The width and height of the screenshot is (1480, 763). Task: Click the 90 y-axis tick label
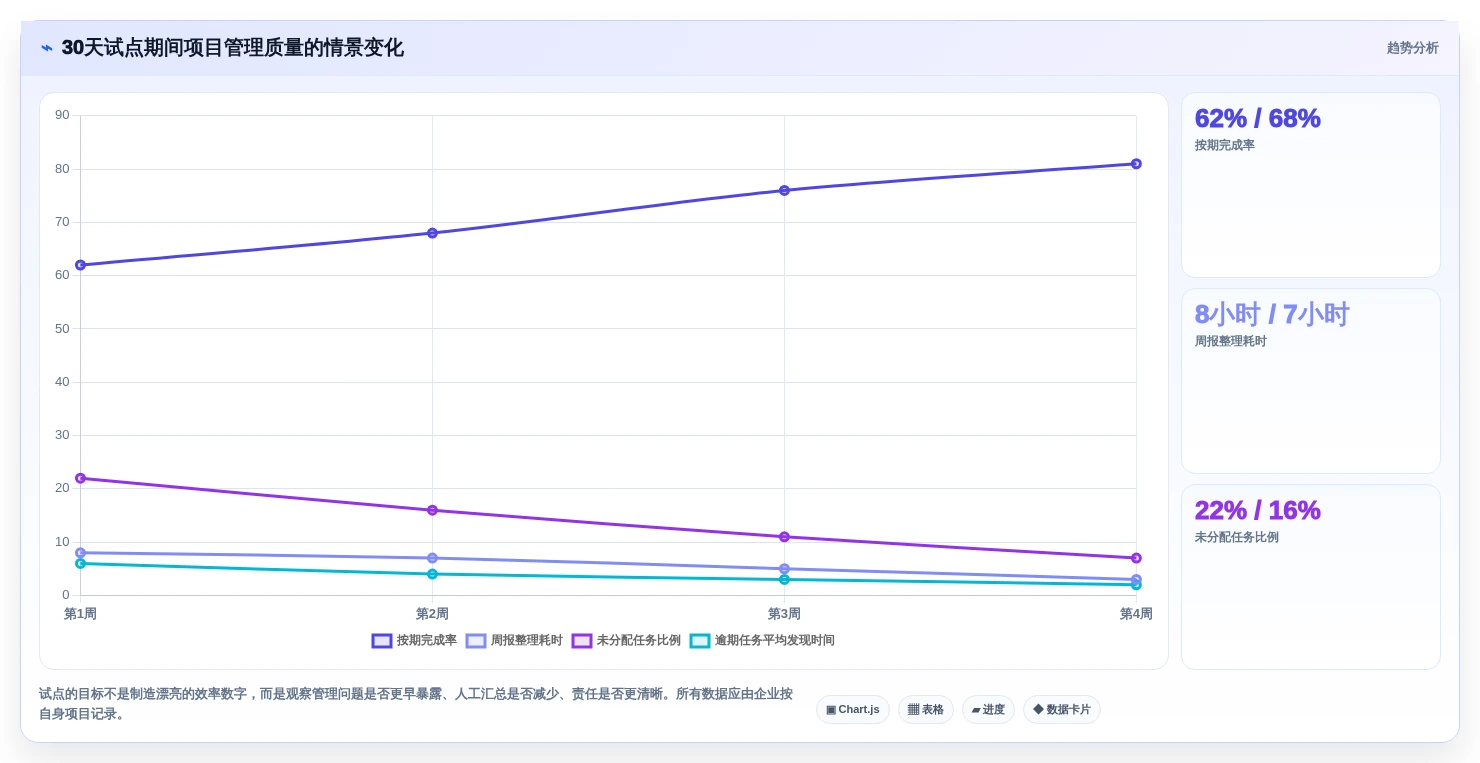tap(62, 115)
